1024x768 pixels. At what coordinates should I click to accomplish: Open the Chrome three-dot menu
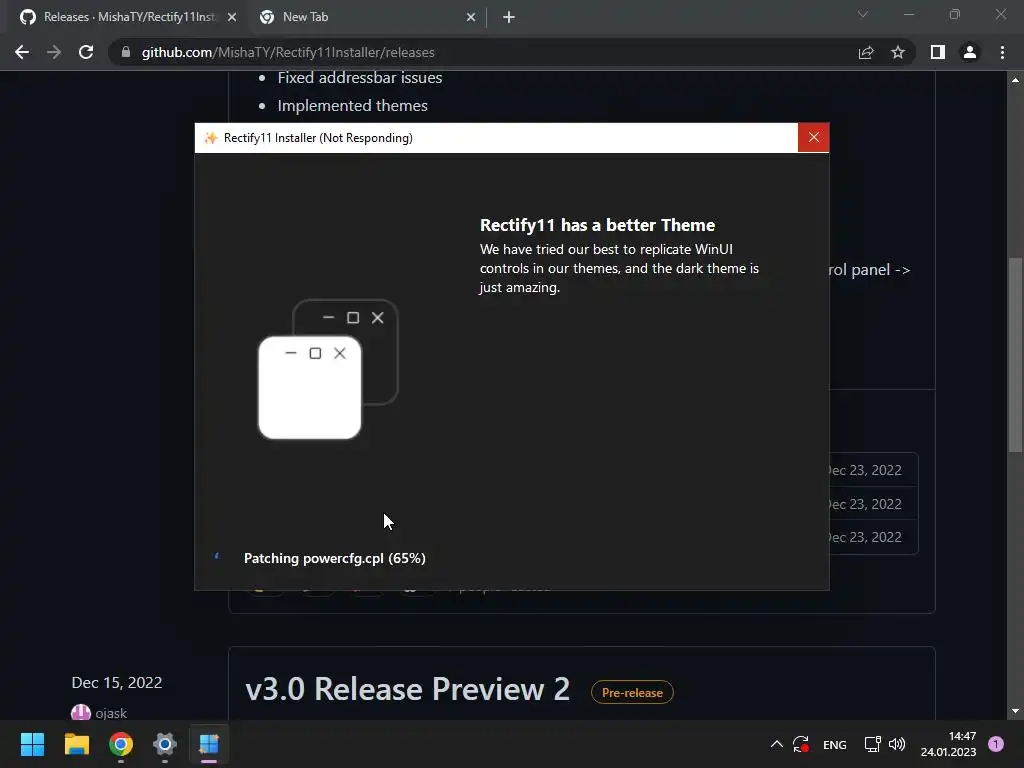pos(1002,52)
